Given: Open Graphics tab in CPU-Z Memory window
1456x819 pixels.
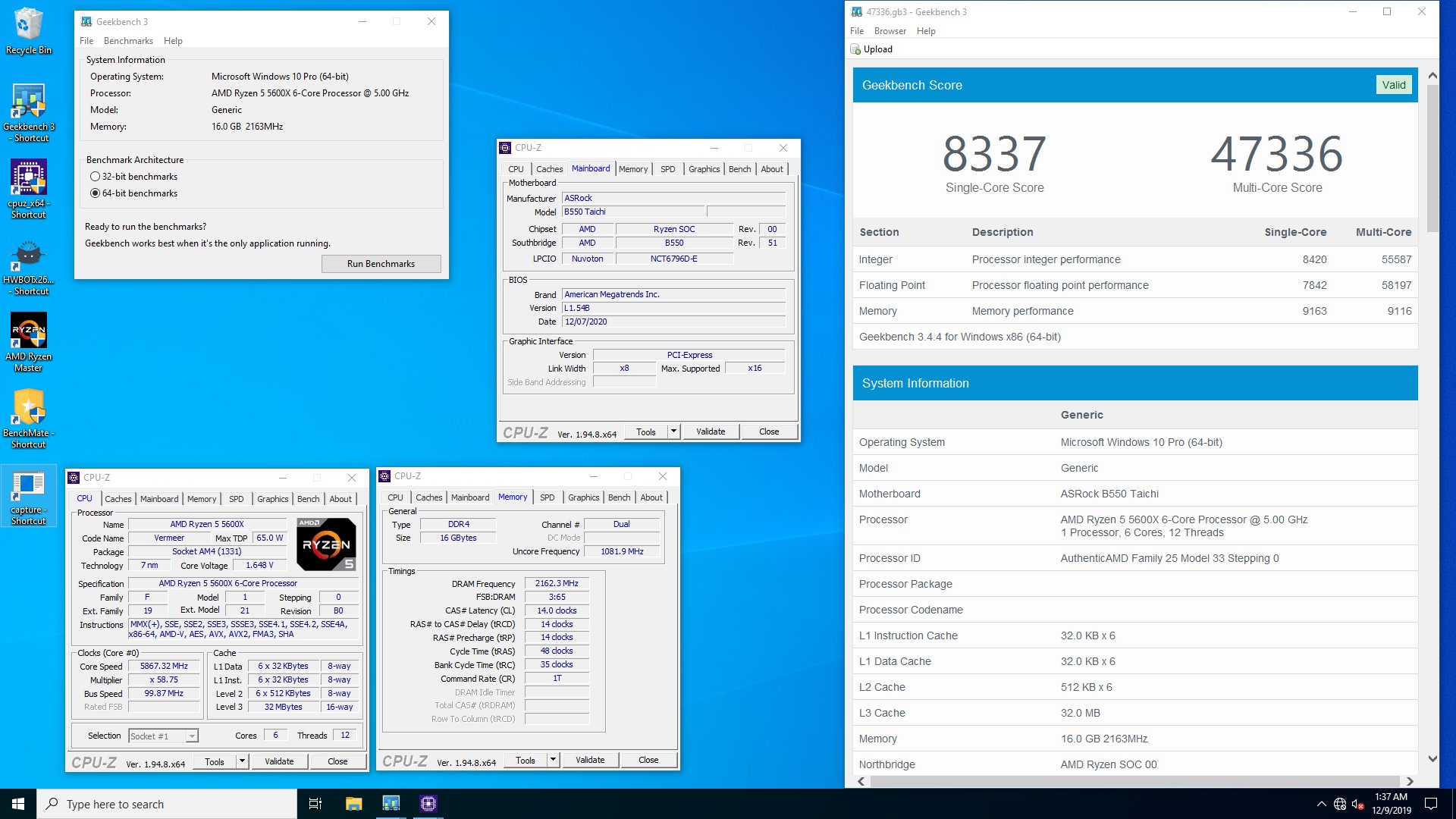Looking at the screenshot, I should click(584, 497).
